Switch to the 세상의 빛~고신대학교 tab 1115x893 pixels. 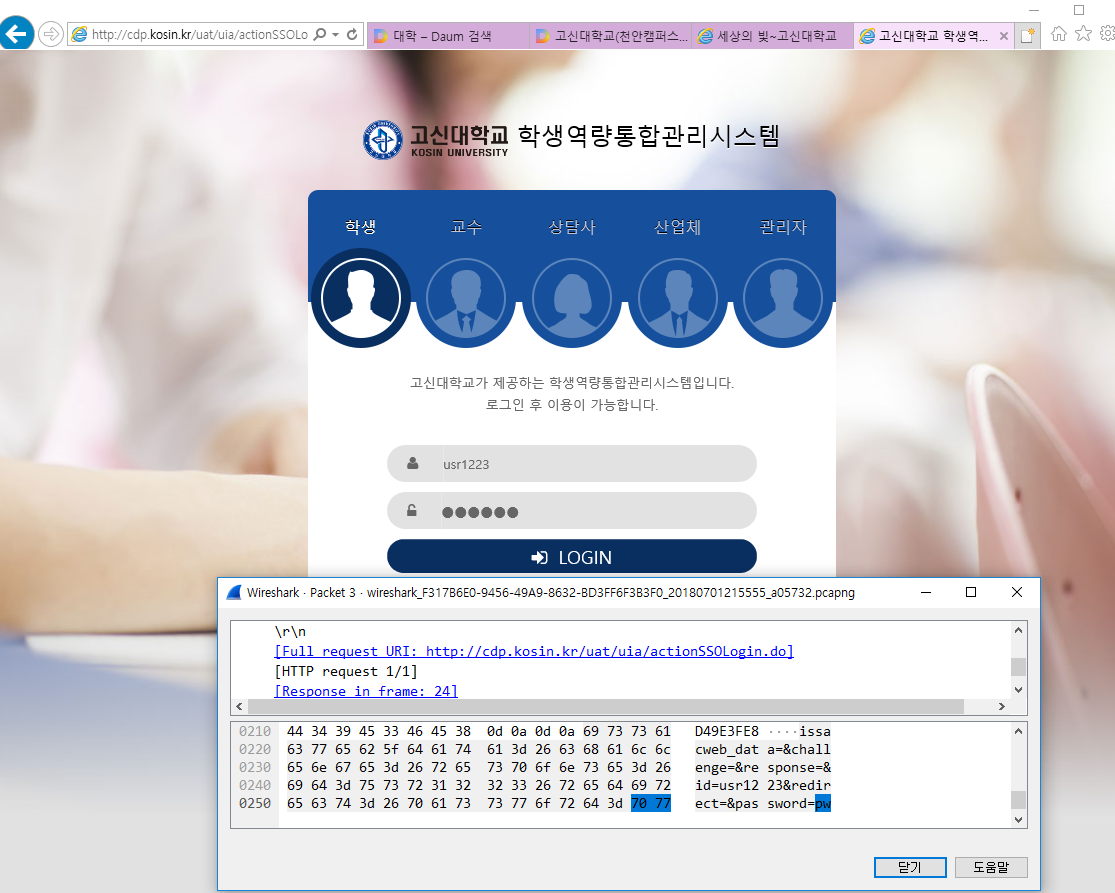[x=773, y=36]
